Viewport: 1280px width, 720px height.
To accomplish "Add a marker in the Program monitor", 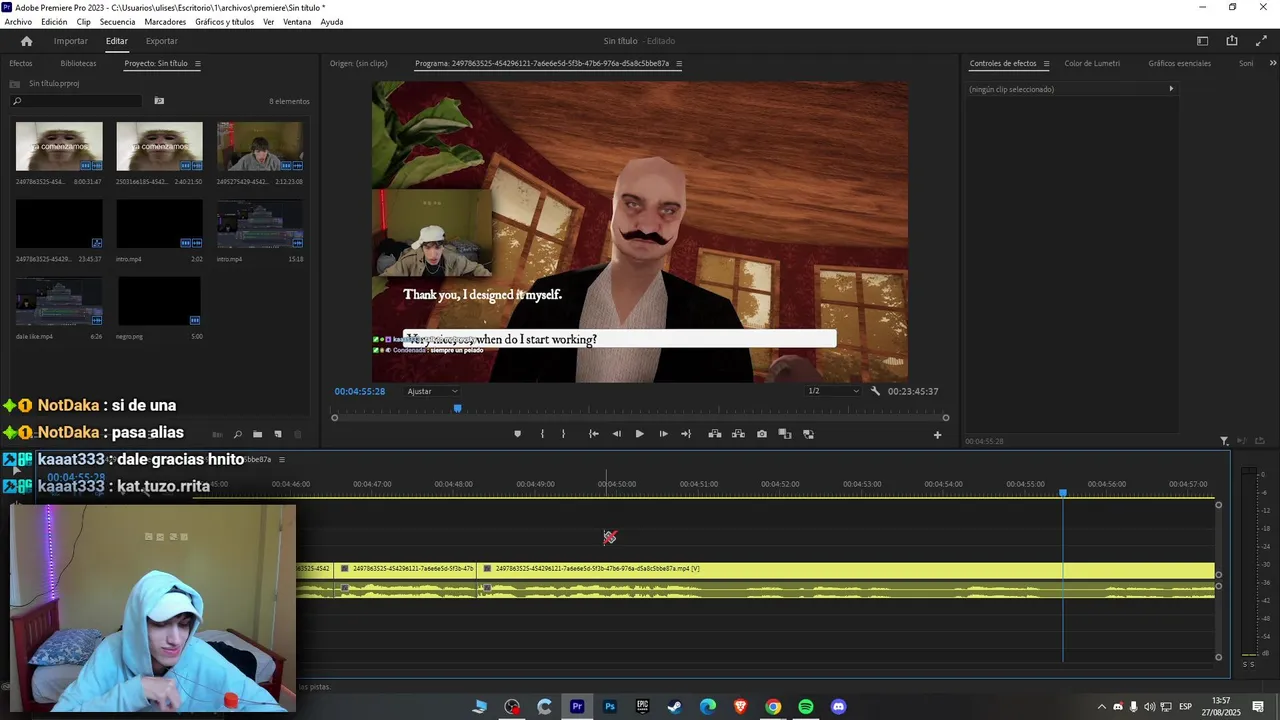I will (517, 434).
